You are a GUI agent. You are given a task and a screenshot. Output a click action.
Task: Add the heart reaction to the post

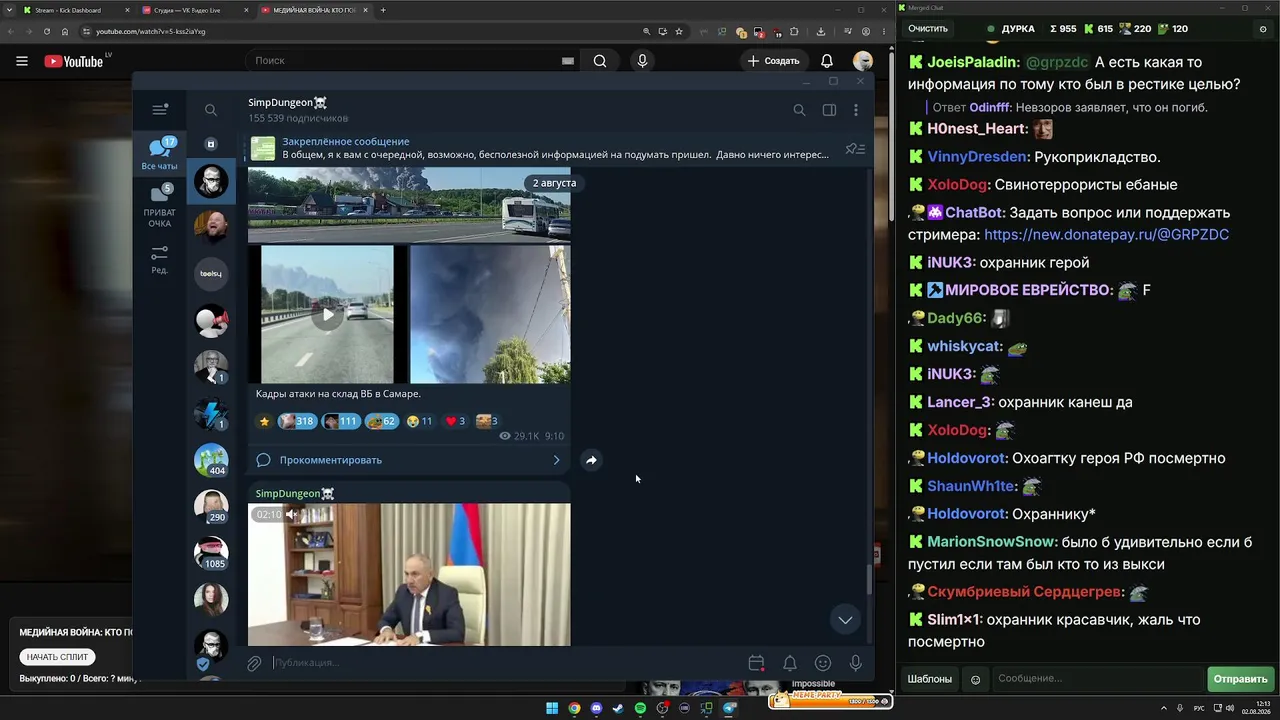click(x=455, y=421)
